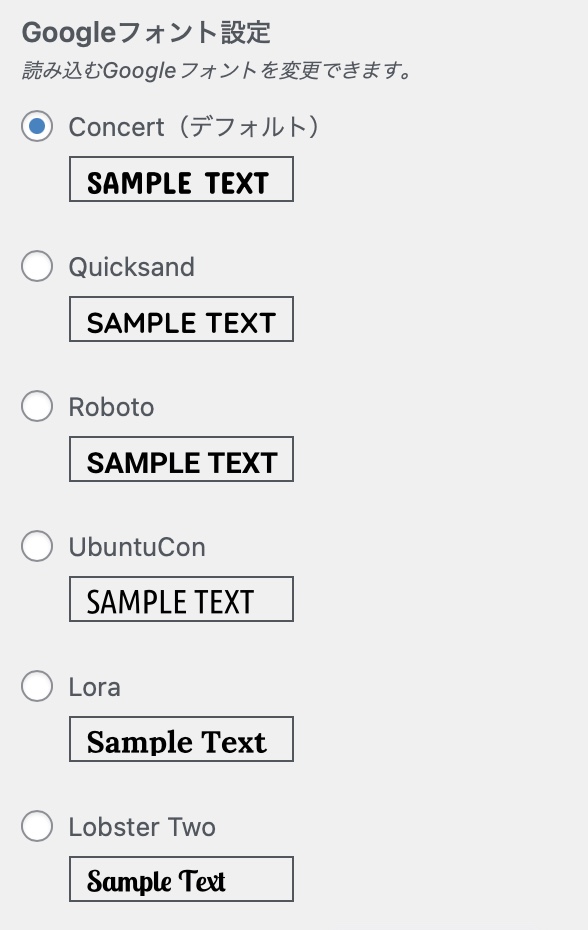Select the UbuntuCon radio button
The height and width of the screenshot is (930, 588).
point(37,546)
